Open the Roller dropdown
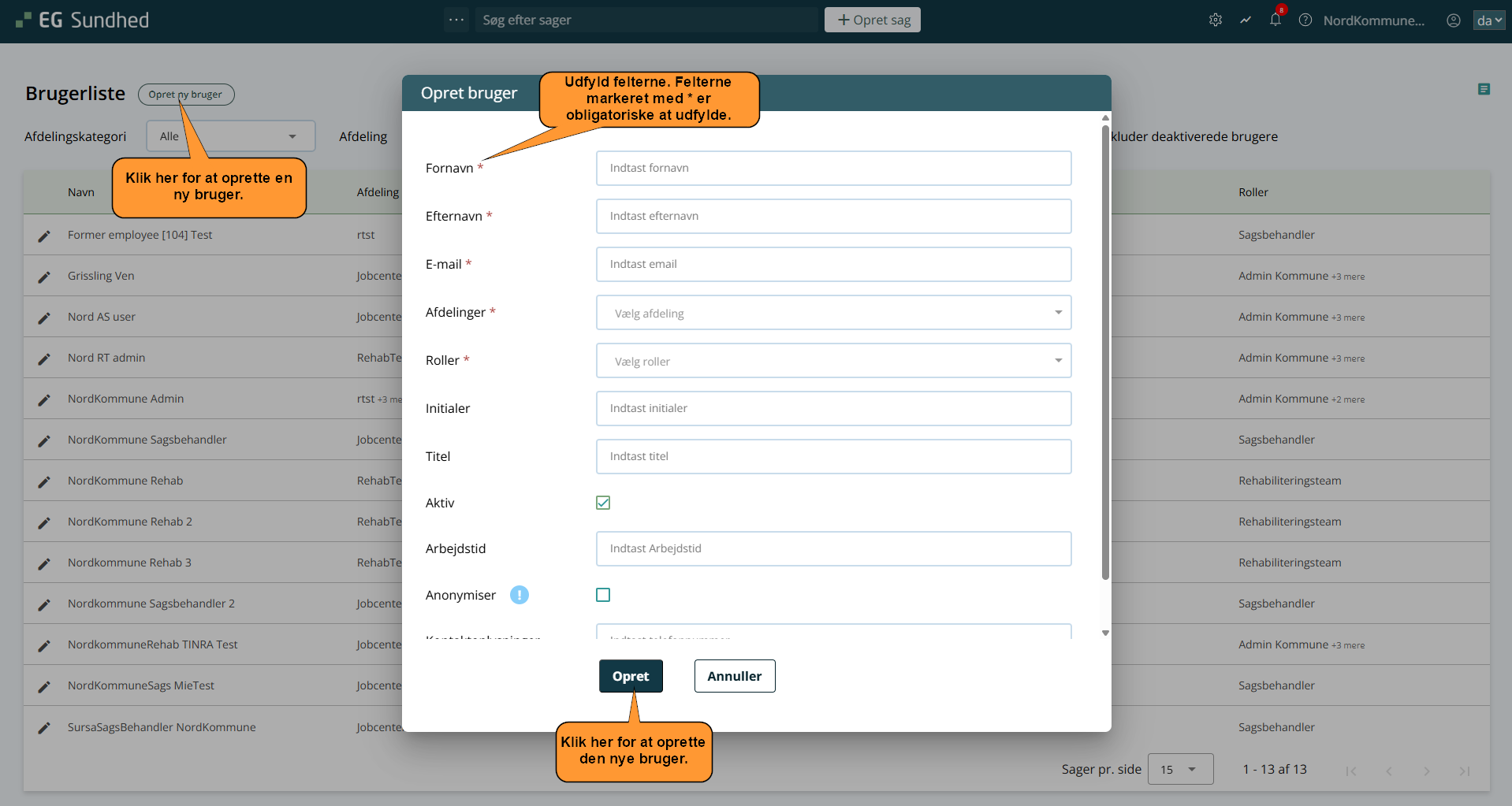1512x806 pixels. point(833,361)
